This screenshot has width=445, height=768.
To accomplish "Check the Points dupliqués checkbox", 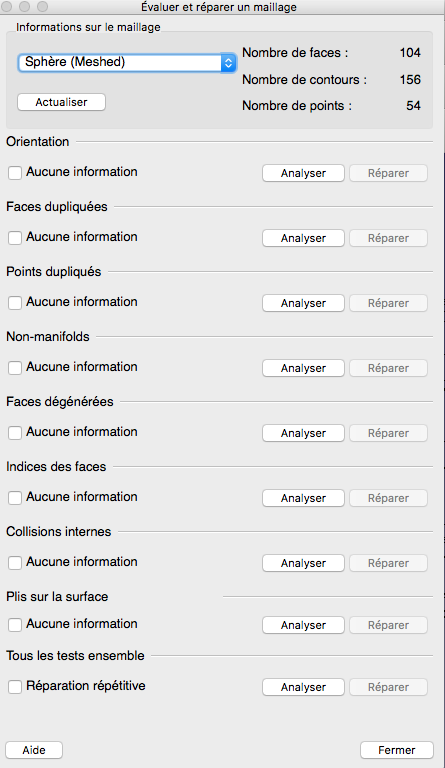I will pos(15,303).
